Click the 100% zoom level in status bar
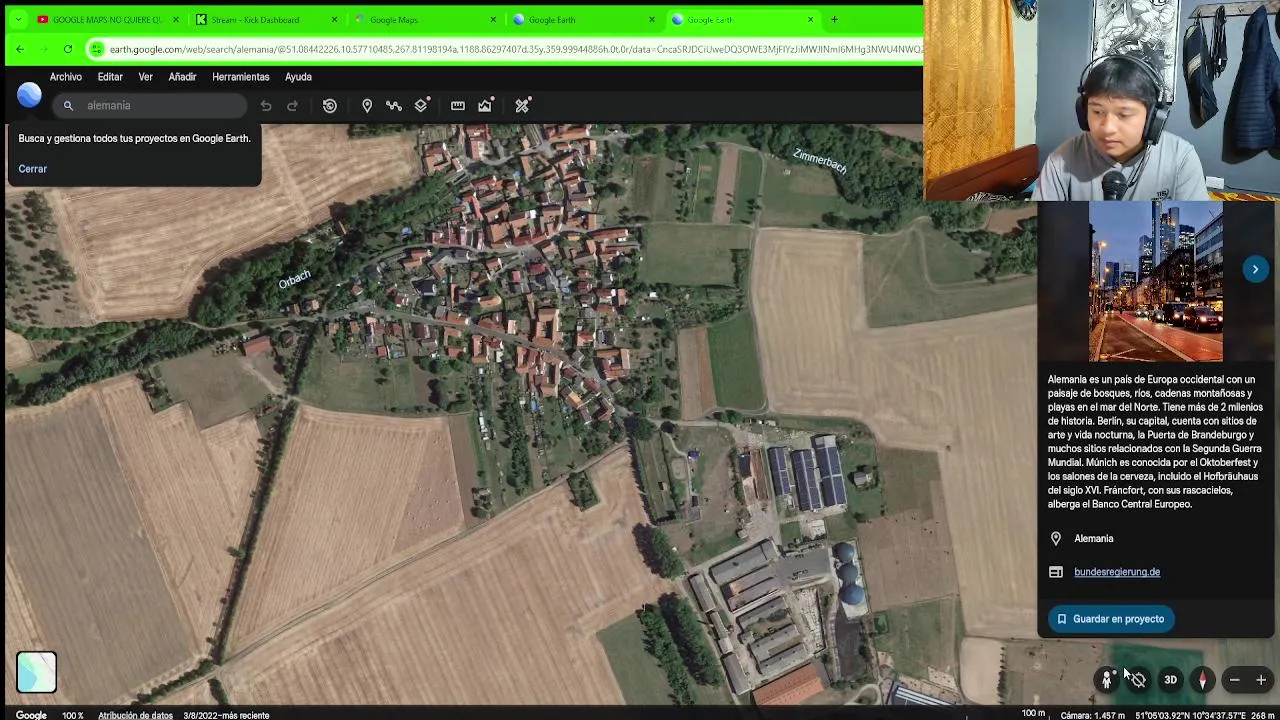 (73, 715)
